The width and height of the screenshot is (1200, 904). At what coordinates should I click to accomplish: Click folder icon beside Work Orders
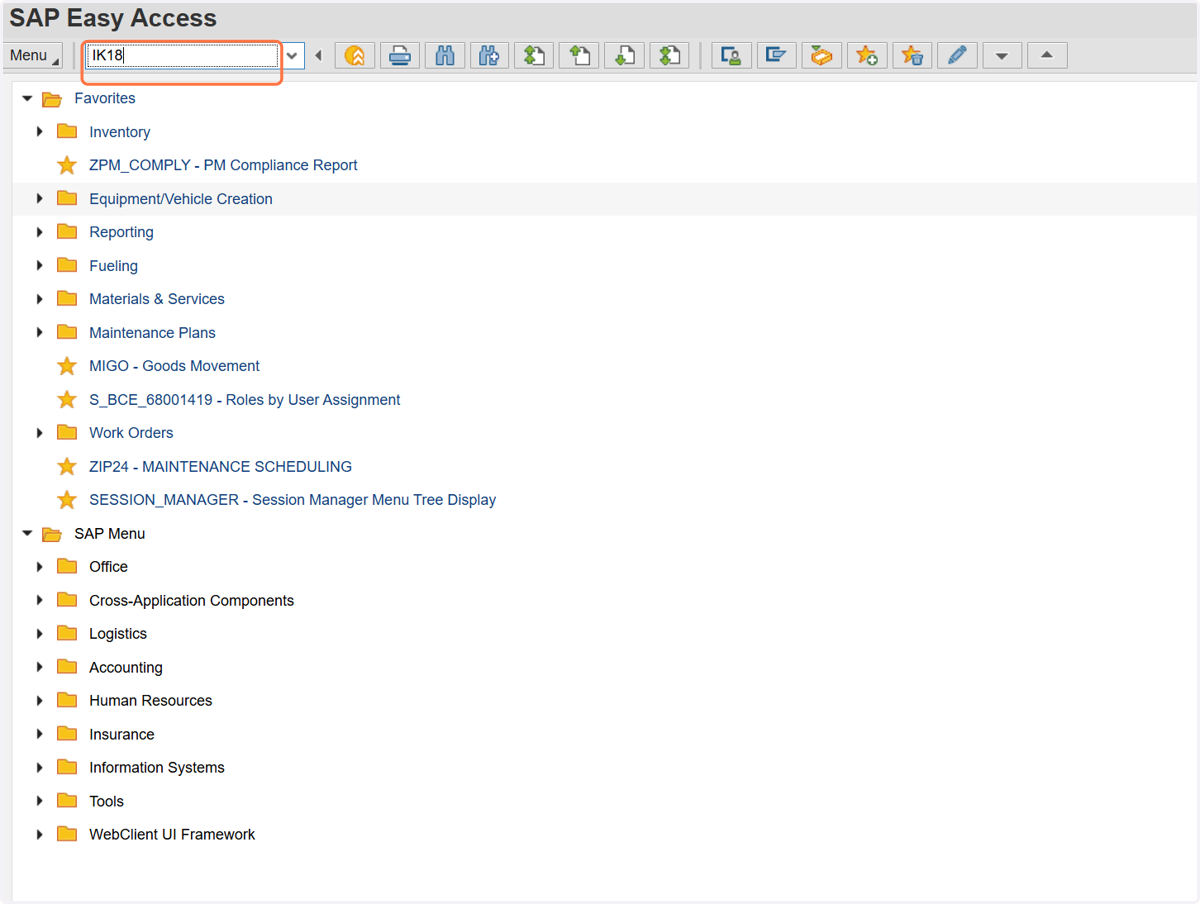67,433
